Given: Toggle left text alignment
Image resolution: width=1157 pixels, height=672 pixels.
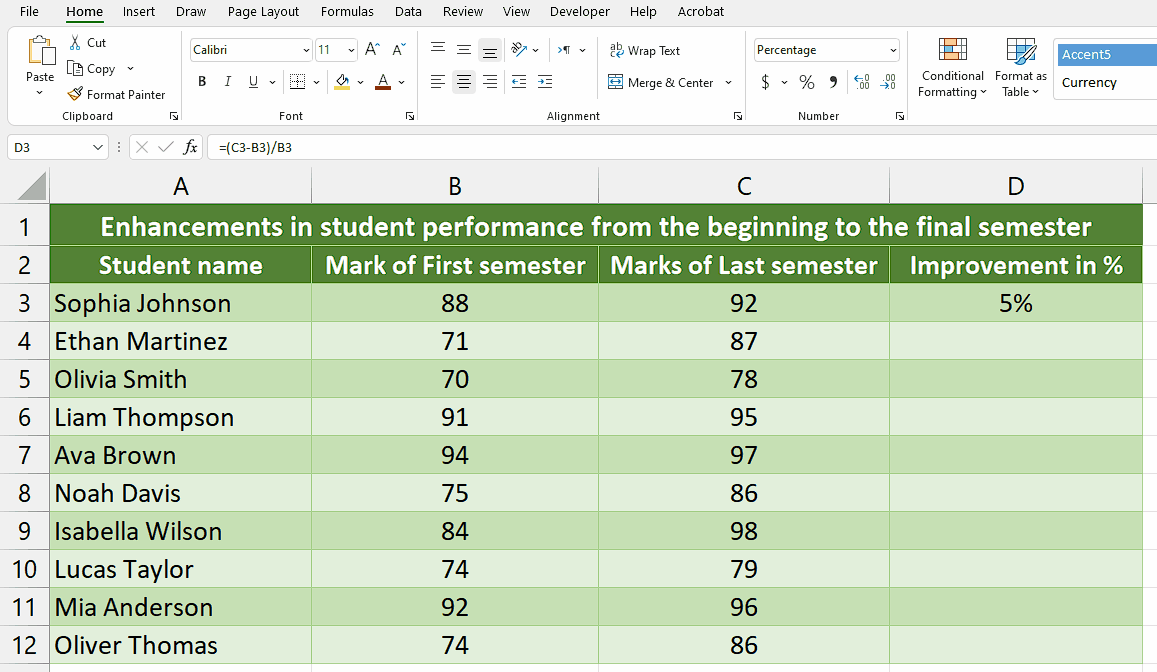Looking at the screenshot, I should coord(438,82).
